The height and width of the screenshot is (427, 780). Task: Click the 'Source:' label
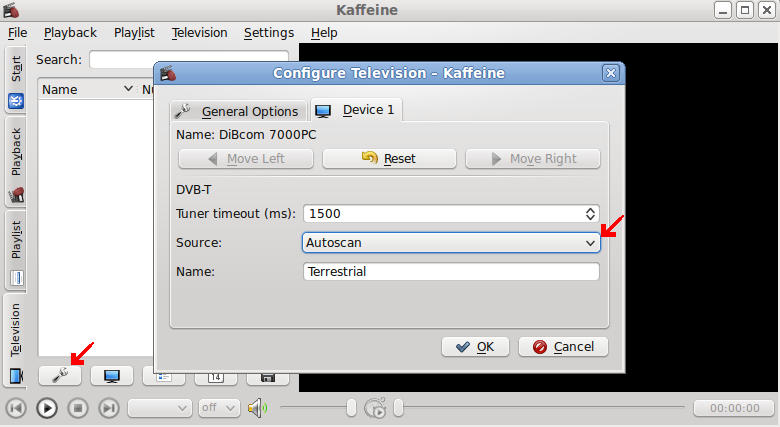point(199,243)
